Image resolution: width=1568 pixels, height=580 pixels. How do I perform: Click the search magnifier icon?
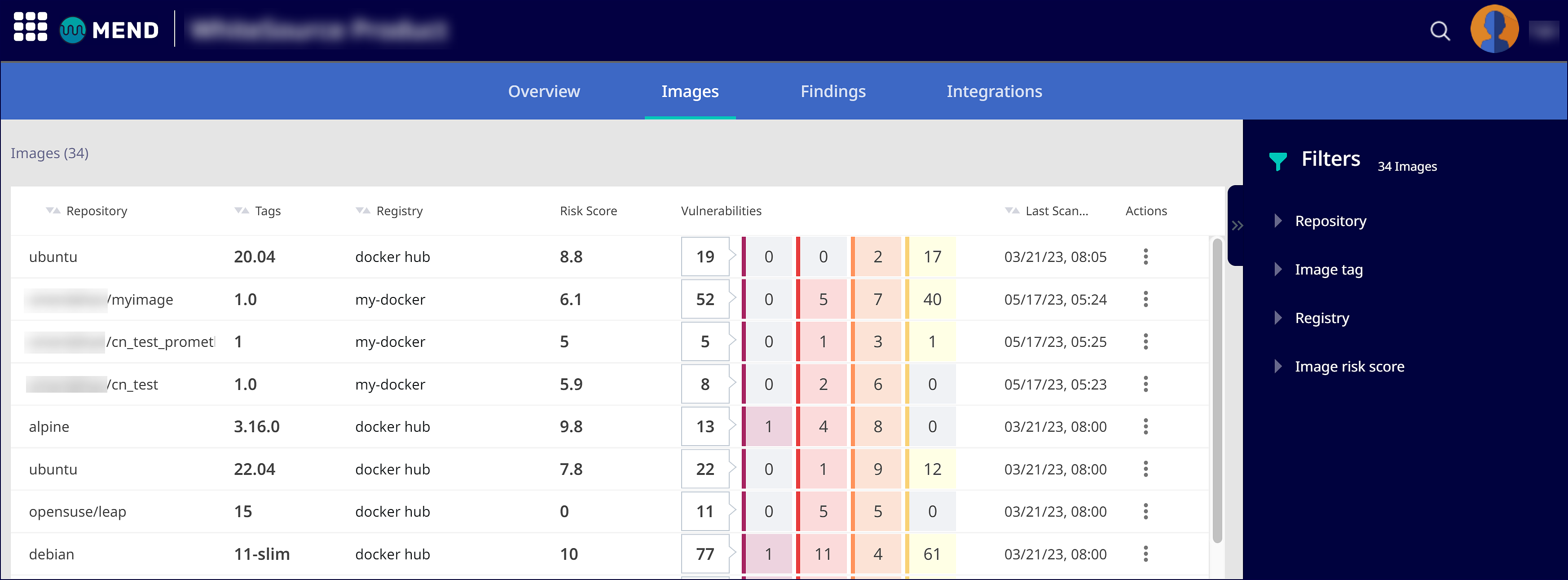[x=1440, y=31]
